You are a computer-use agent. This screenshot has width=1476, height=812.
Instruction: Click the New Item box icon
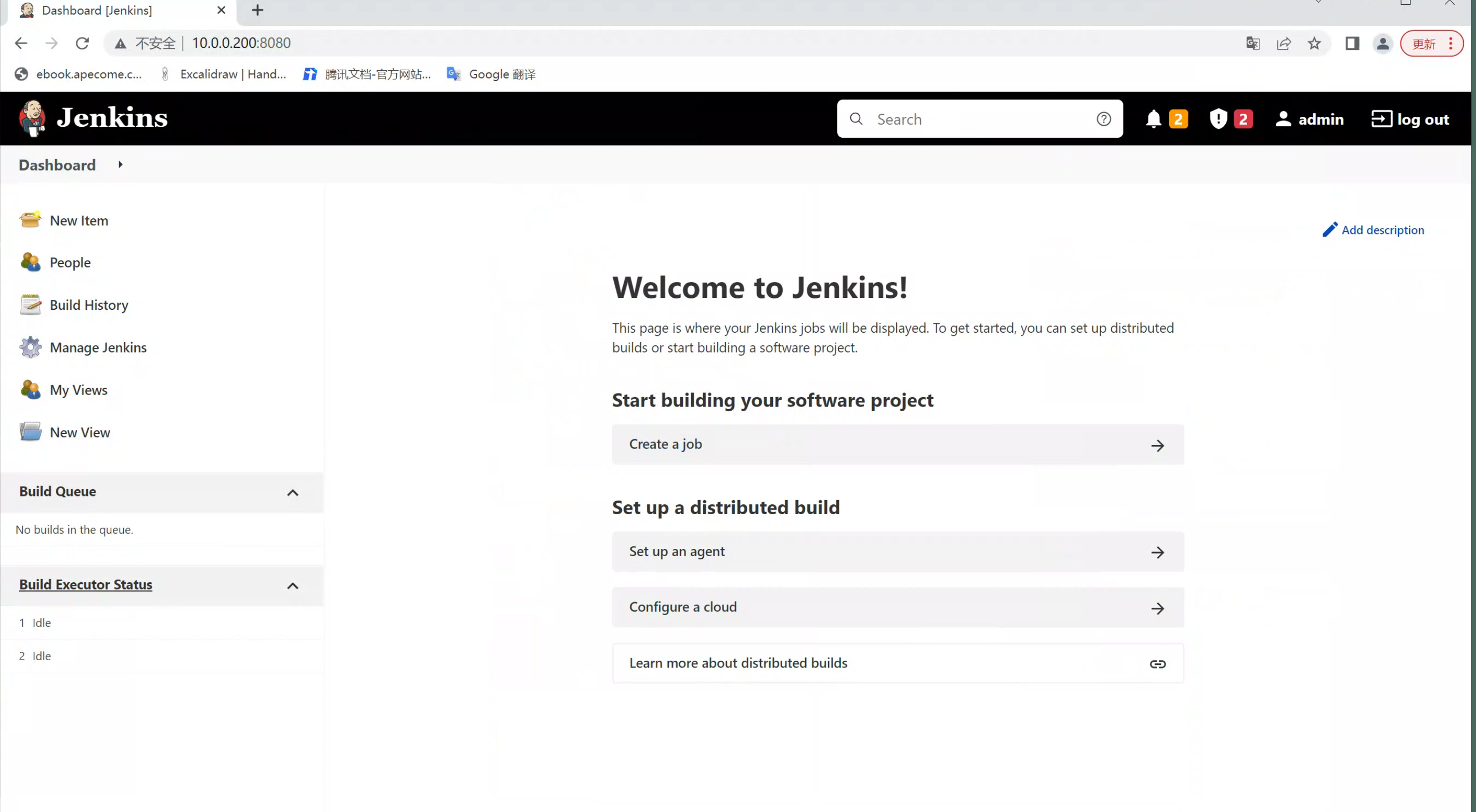click(x=30, y=220)
